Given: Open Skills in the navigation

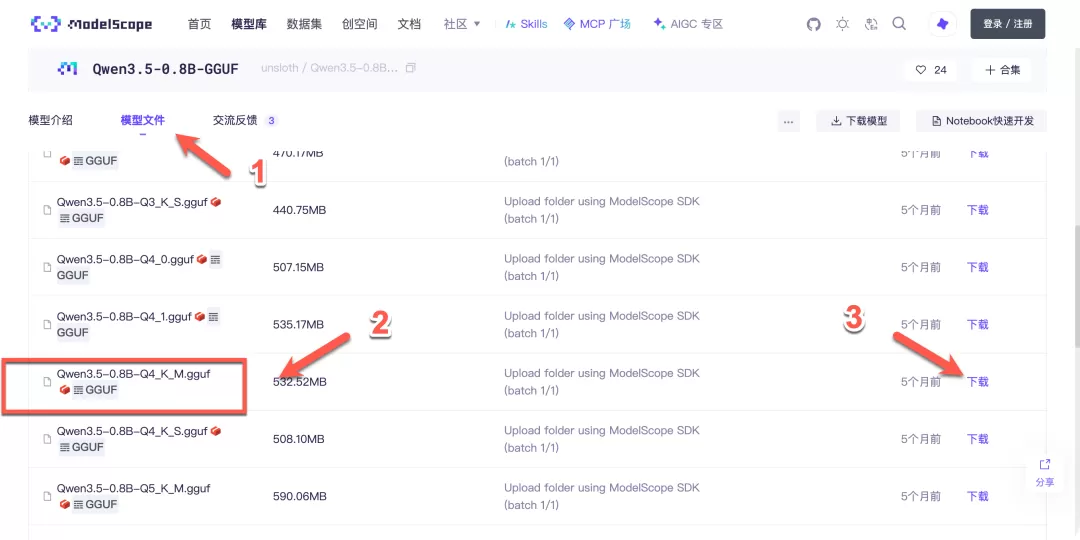Looking at the screenshot, I should (x=526, y=24).
